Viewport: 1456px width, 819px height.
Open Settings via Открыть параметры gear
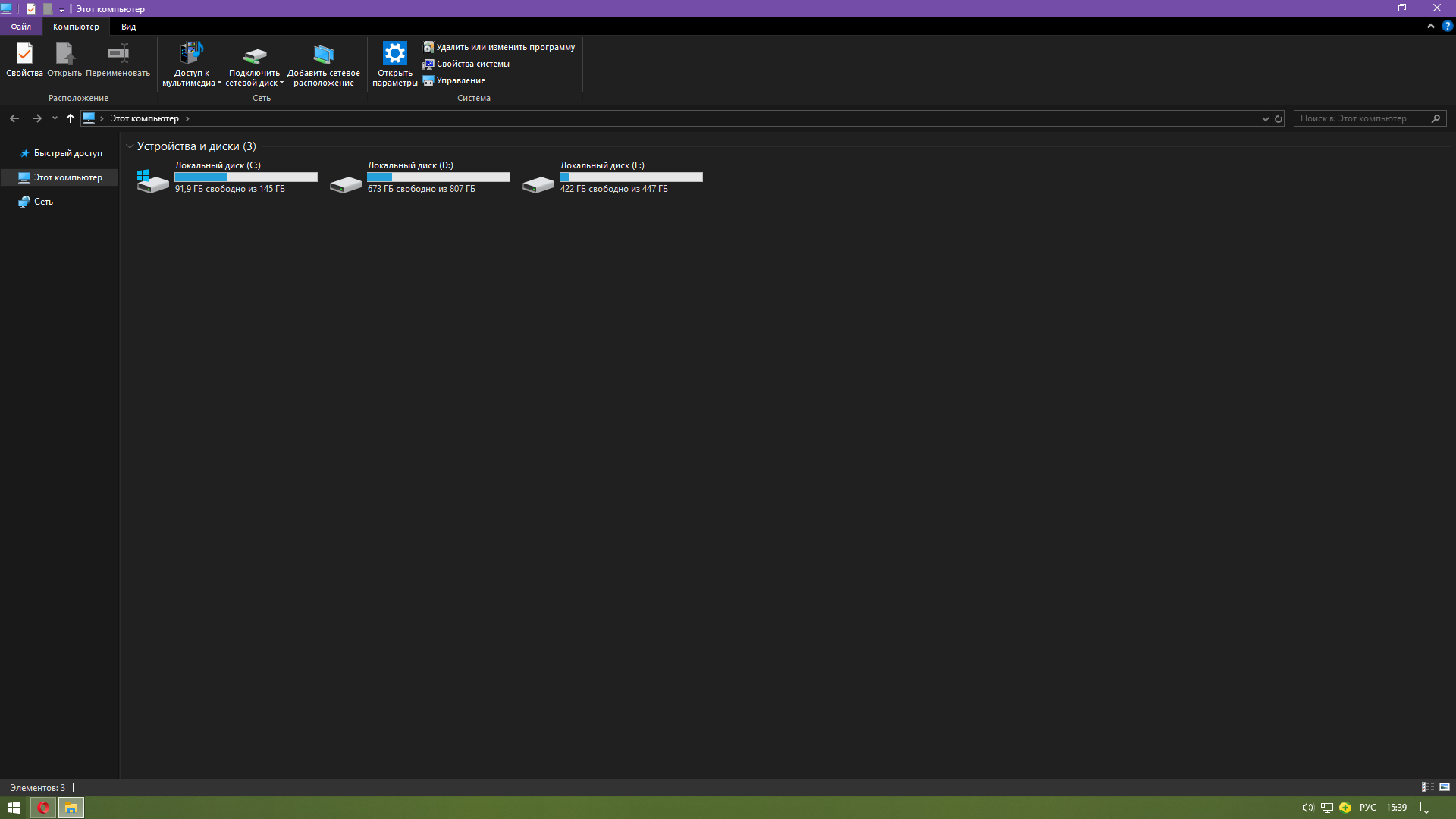(x=395, y=64)
